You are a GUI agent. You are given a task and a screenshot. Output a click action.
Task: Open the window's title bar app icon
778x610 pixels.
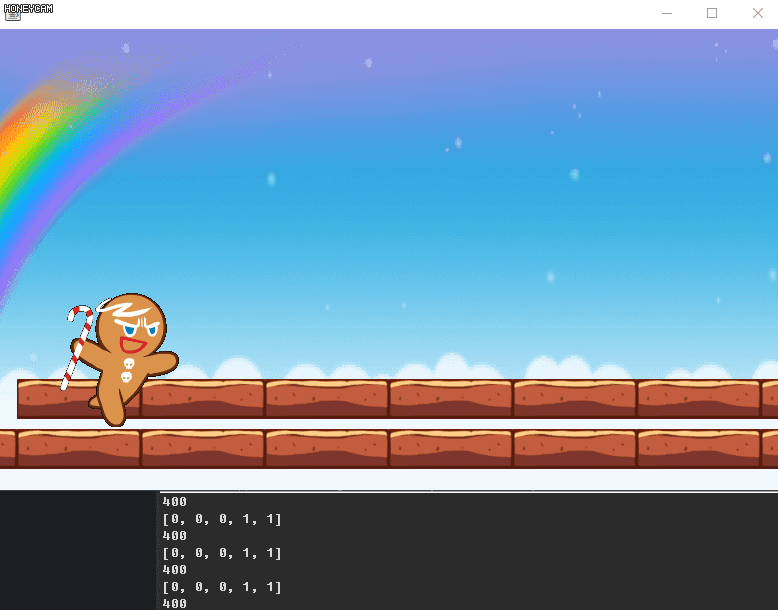pos(13,14)
